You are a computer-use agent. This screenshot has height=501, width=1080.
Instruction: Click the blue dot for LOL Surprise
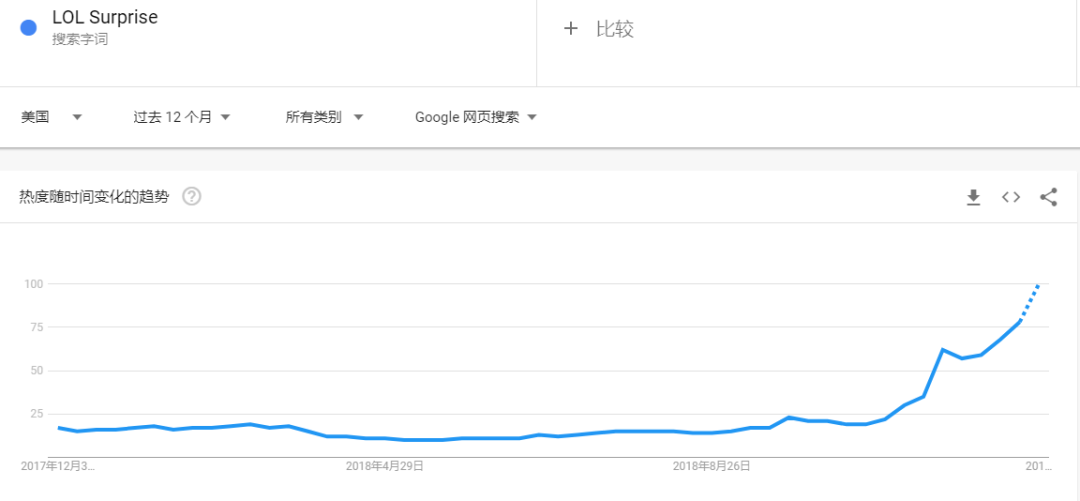point(28,28)
